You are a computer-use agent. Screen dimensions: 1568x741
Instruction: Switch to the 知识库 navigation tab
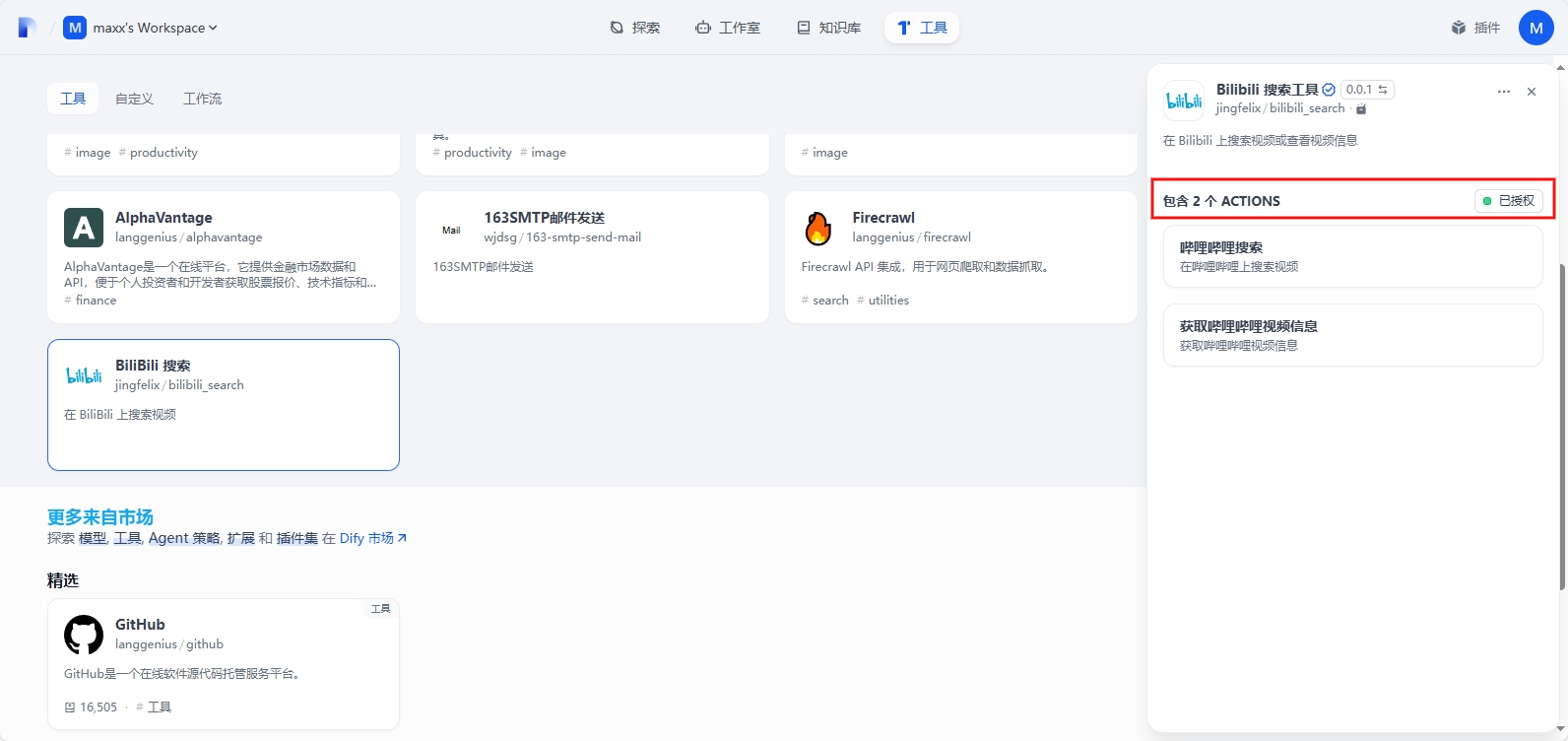pos(829,28)
